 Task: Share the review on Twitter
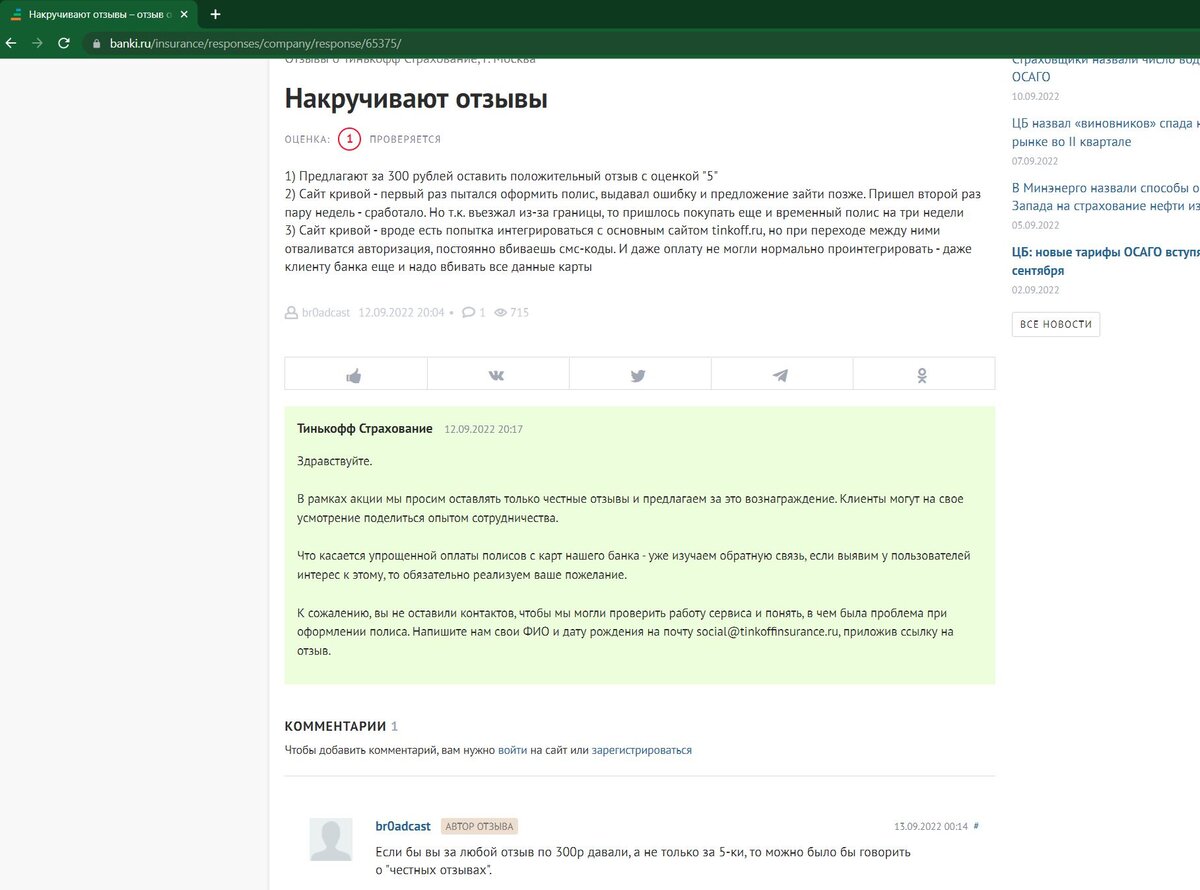click(640, 374)
